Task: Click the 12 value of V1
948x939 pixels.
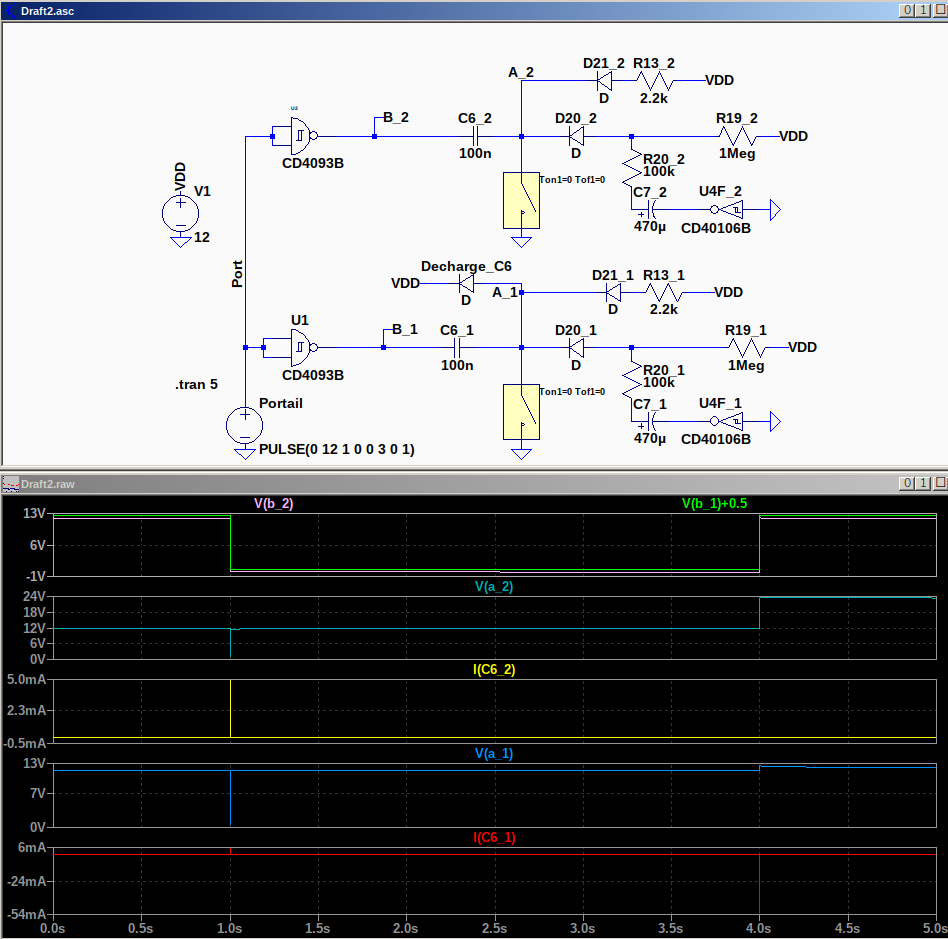Action: pos(202,237)
